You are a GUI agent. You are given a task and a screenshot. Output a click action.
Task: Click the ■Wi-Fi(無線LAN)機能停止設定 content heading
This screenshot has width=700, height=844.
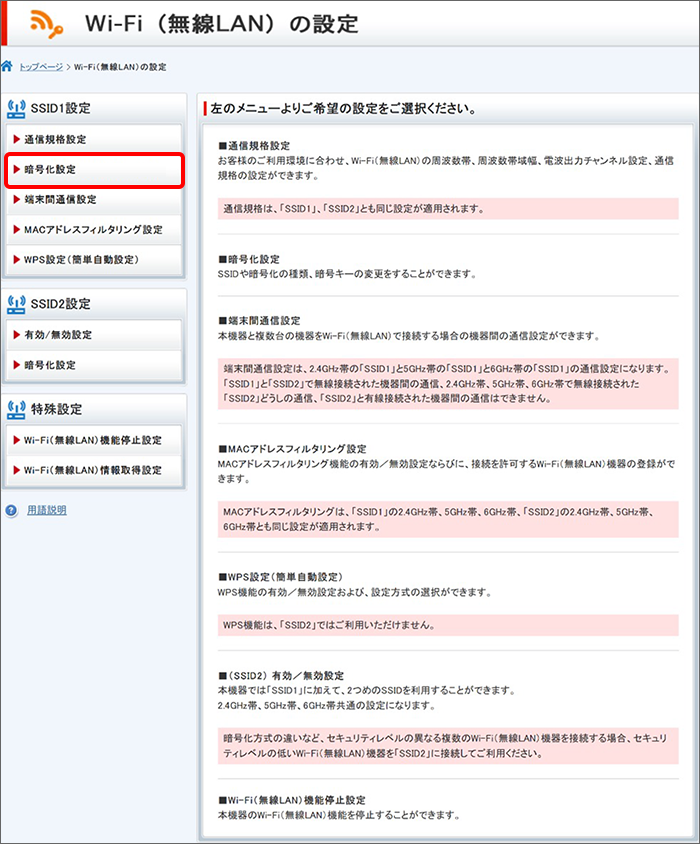click(292, 800)
